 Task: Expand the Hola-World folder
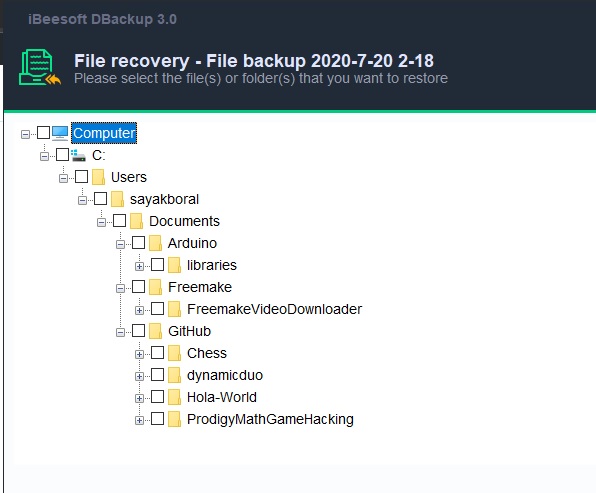tap(139, 399)
